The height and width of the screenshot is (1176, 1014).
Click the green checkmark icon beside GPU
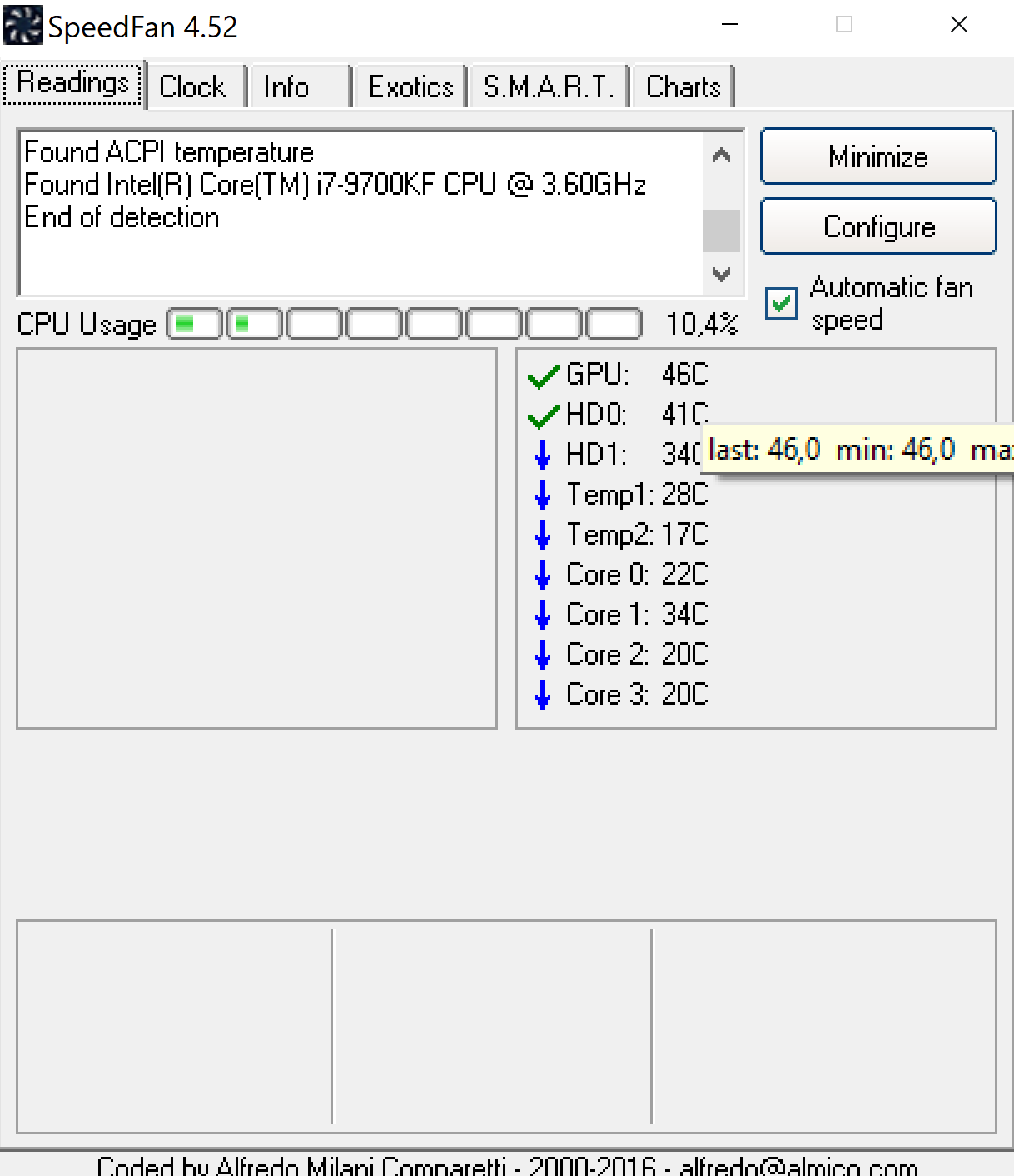(544, 376)
